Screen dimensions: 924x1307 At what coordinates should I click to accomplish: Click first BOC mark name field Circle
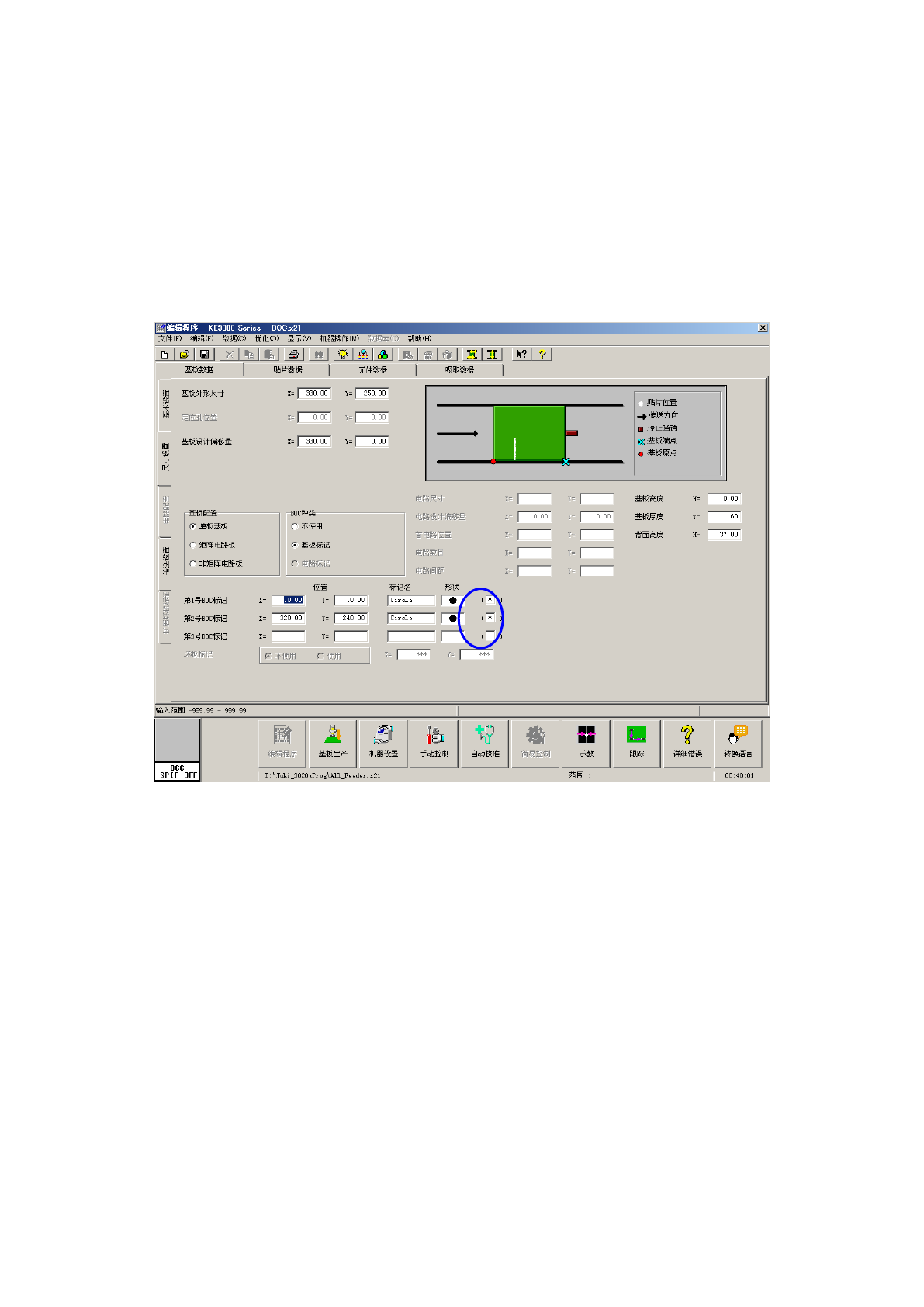pos(411,600)
